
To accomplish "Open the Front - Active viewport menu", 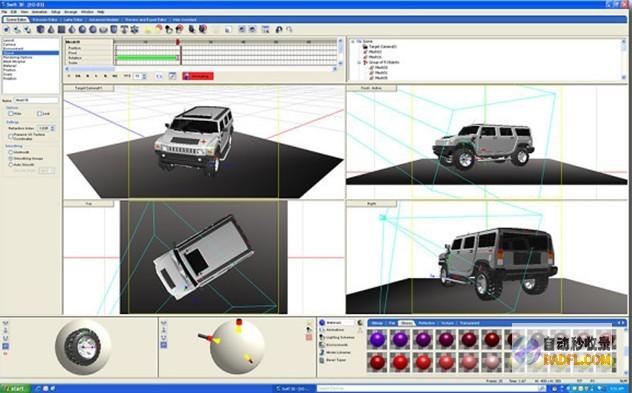I will [x=372, y=88].
